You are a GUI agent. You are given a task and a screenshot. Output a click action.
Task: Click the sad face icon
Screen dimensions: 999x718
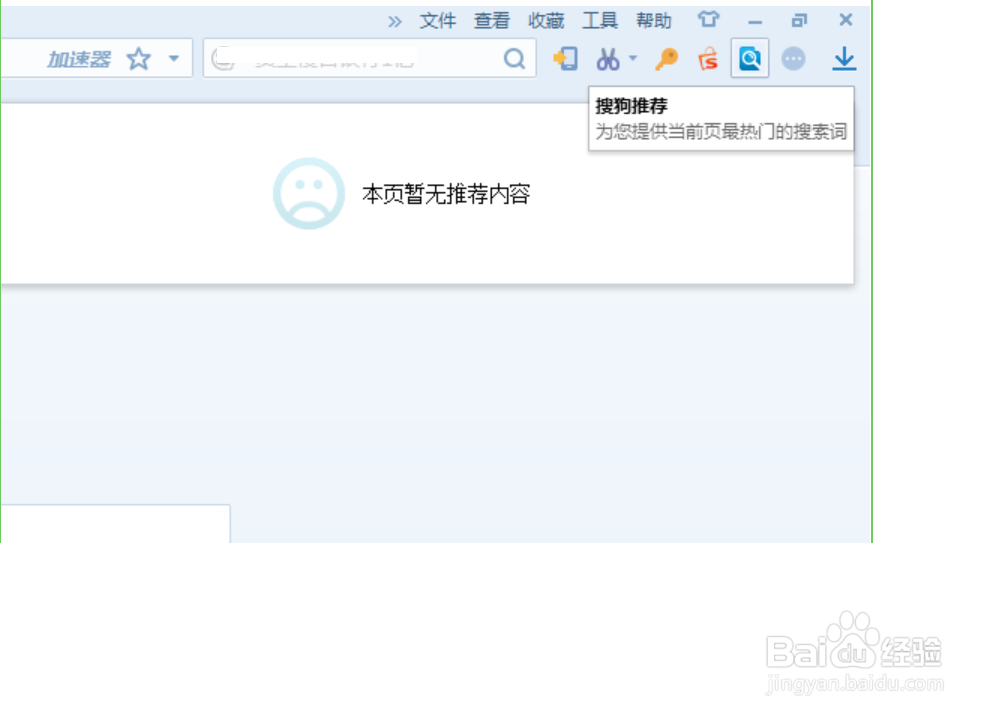309,193
